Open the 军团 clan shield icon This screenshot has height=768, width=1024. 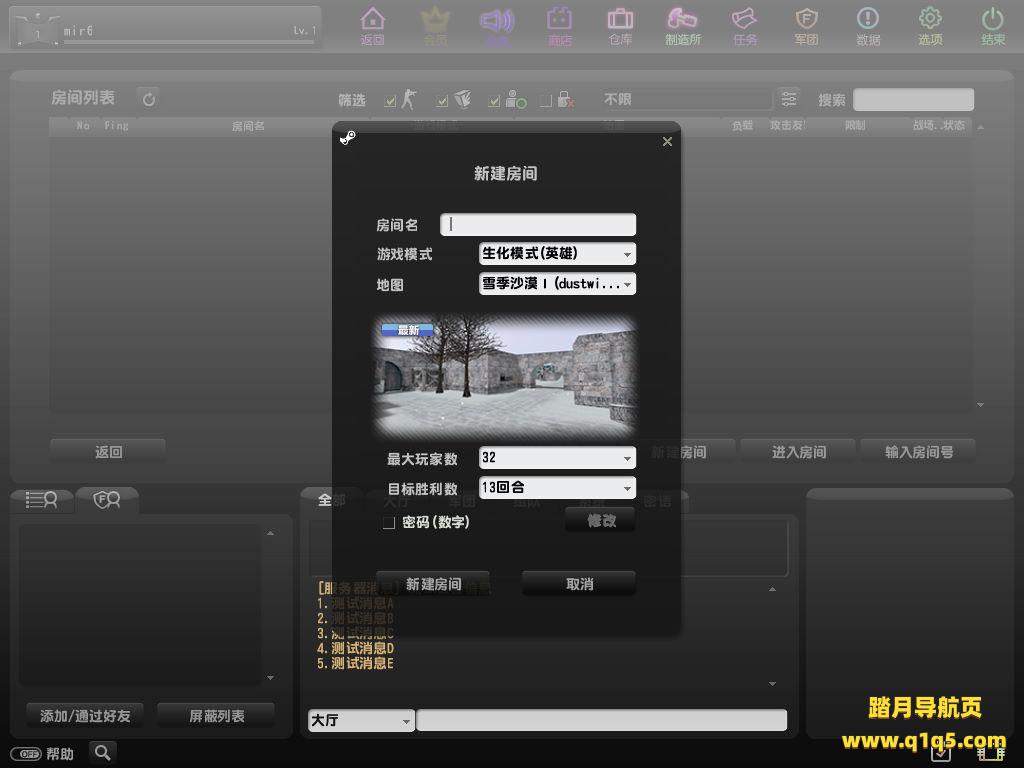click(x=806, y=20)
